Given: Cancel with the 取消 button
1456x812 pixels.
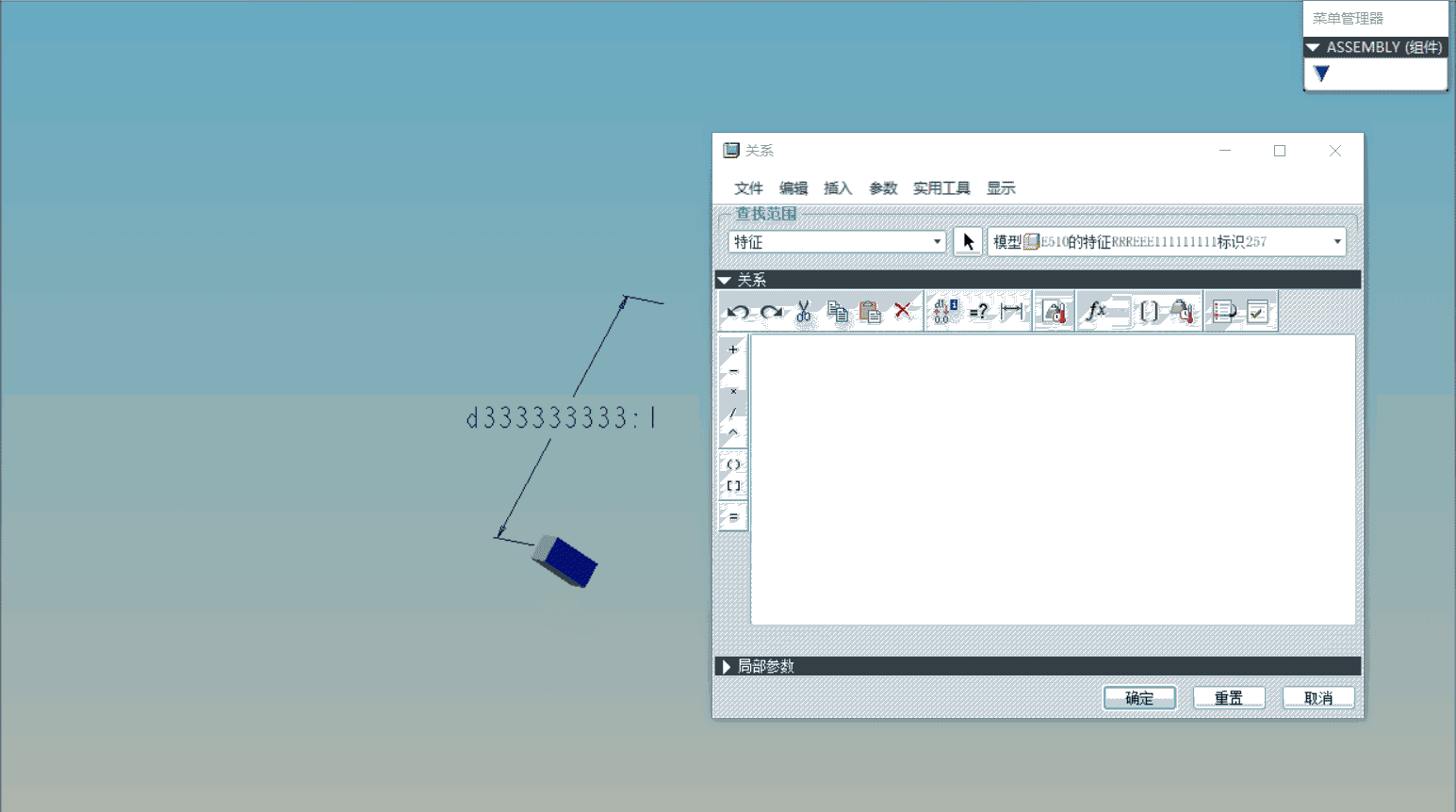Looking at the screenshot, I should pyautogui.click(x=1318, y=698).
